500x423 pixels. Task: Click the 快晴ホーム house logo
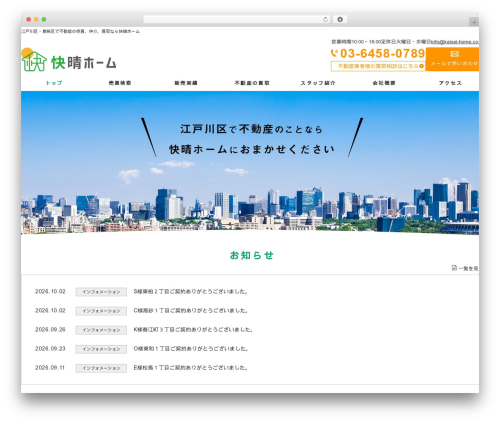click(34, 60)
